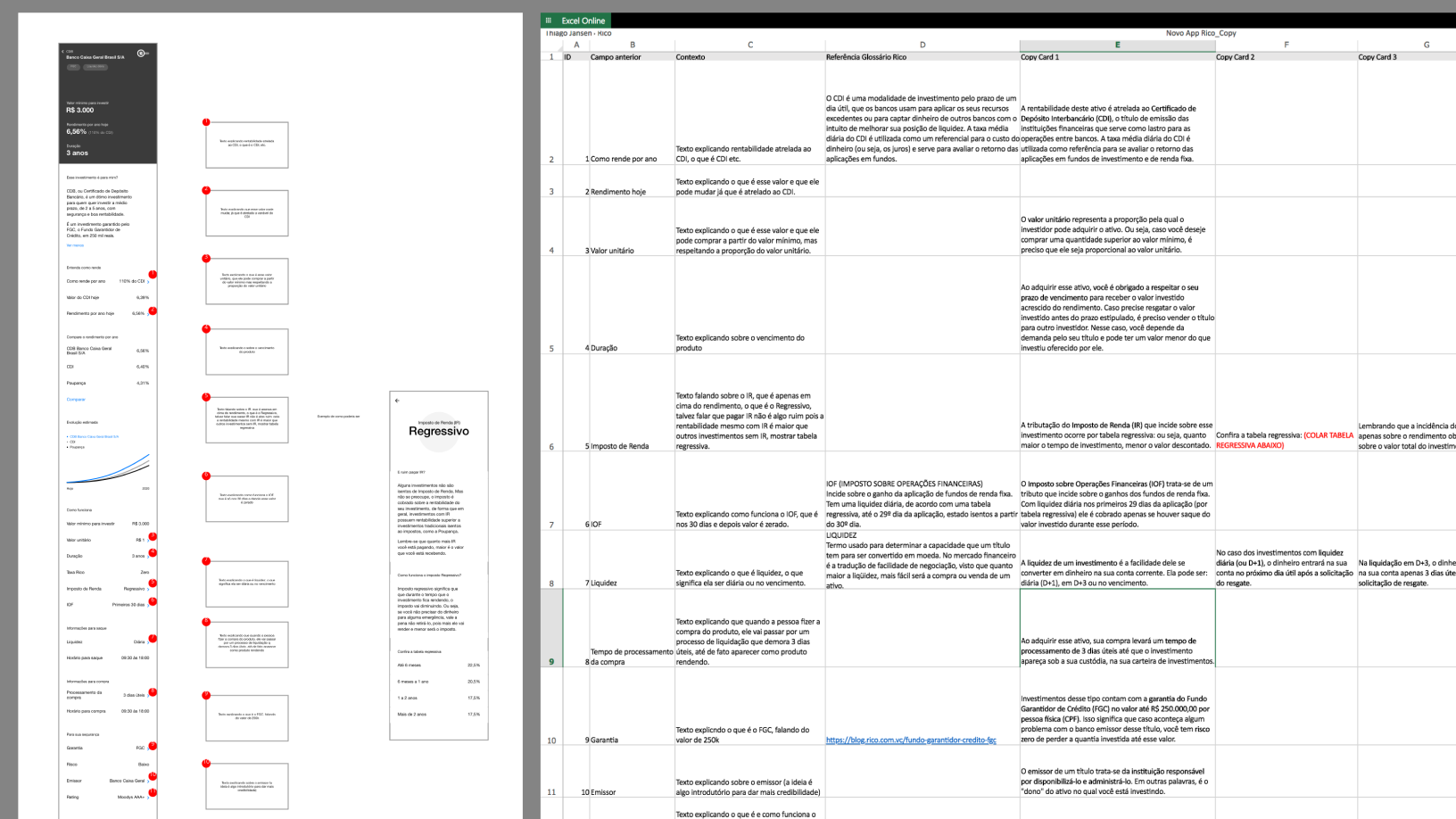Click the 'Até 6 meses' row in the regressive table

coord(439,665)
